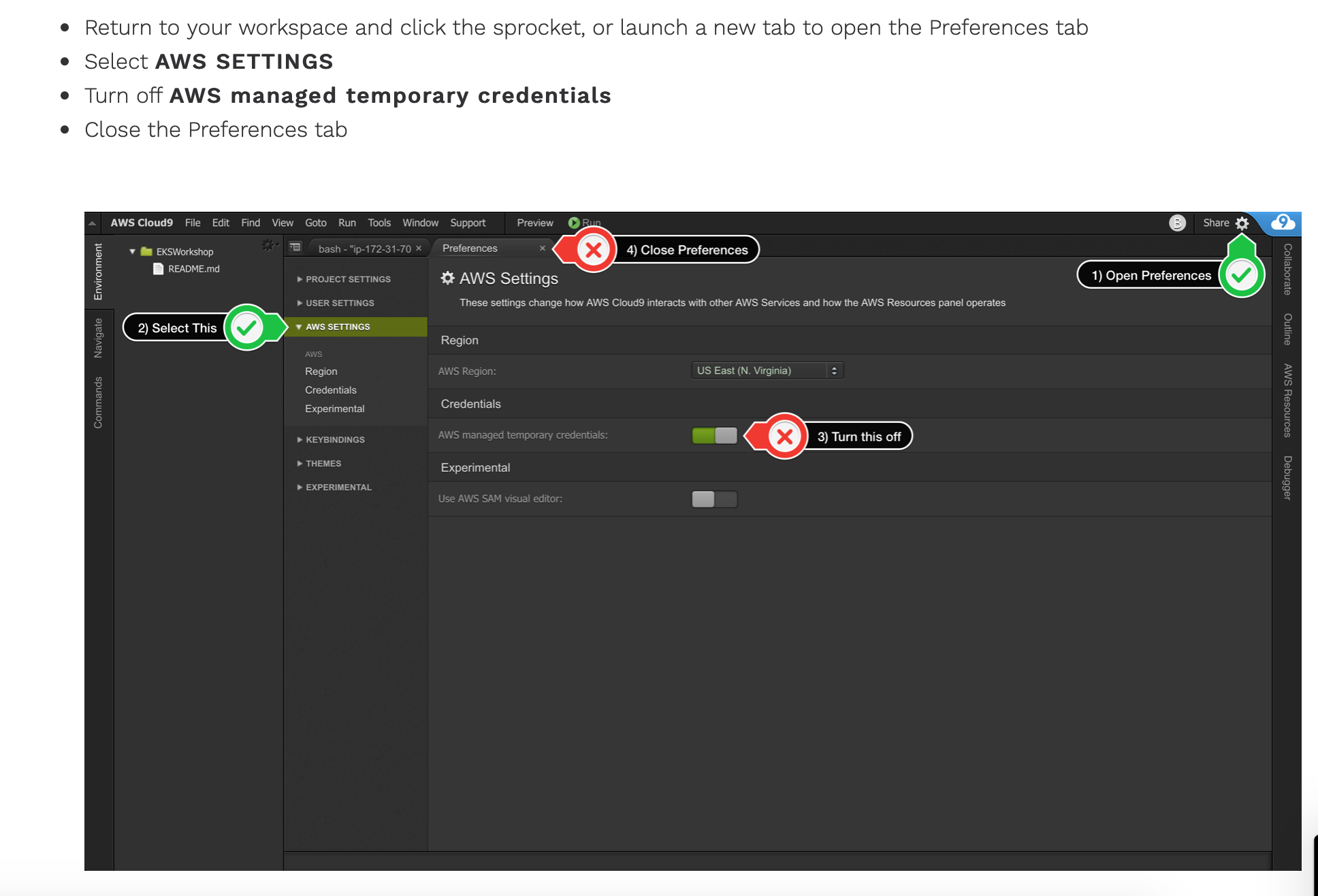Screen dimensions: 1318x896
Task: Click the EKSWorkshop folder icon
Action: point(146,251)
